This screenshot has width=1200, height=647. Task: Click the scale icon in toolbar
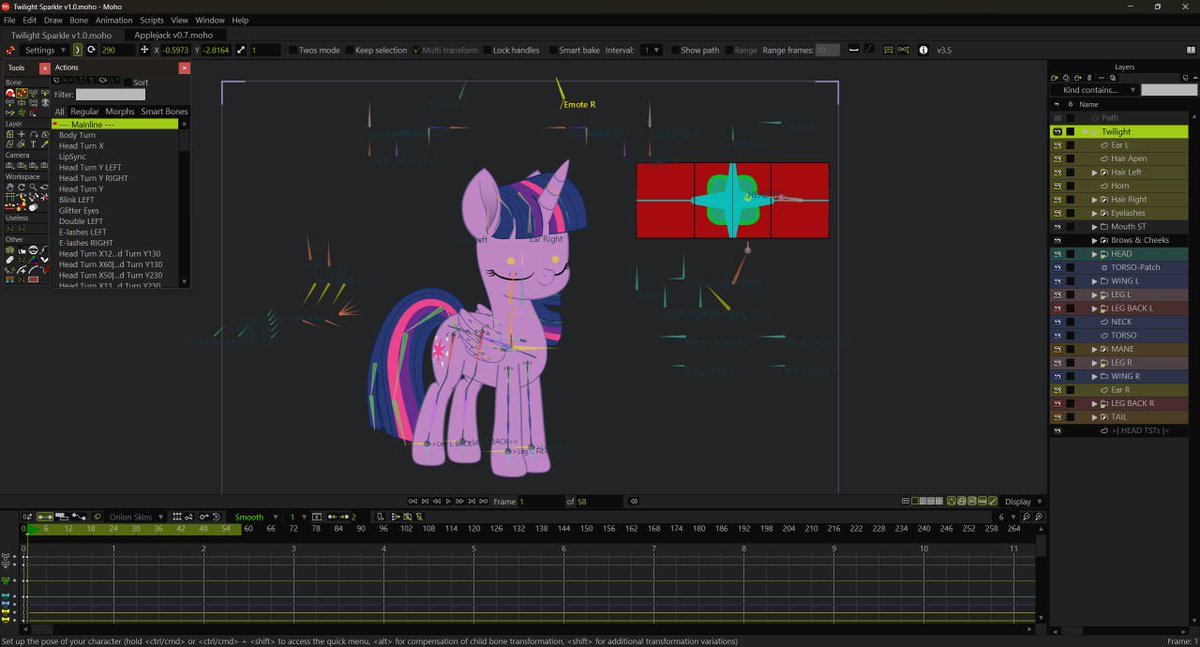coord(240,50)
